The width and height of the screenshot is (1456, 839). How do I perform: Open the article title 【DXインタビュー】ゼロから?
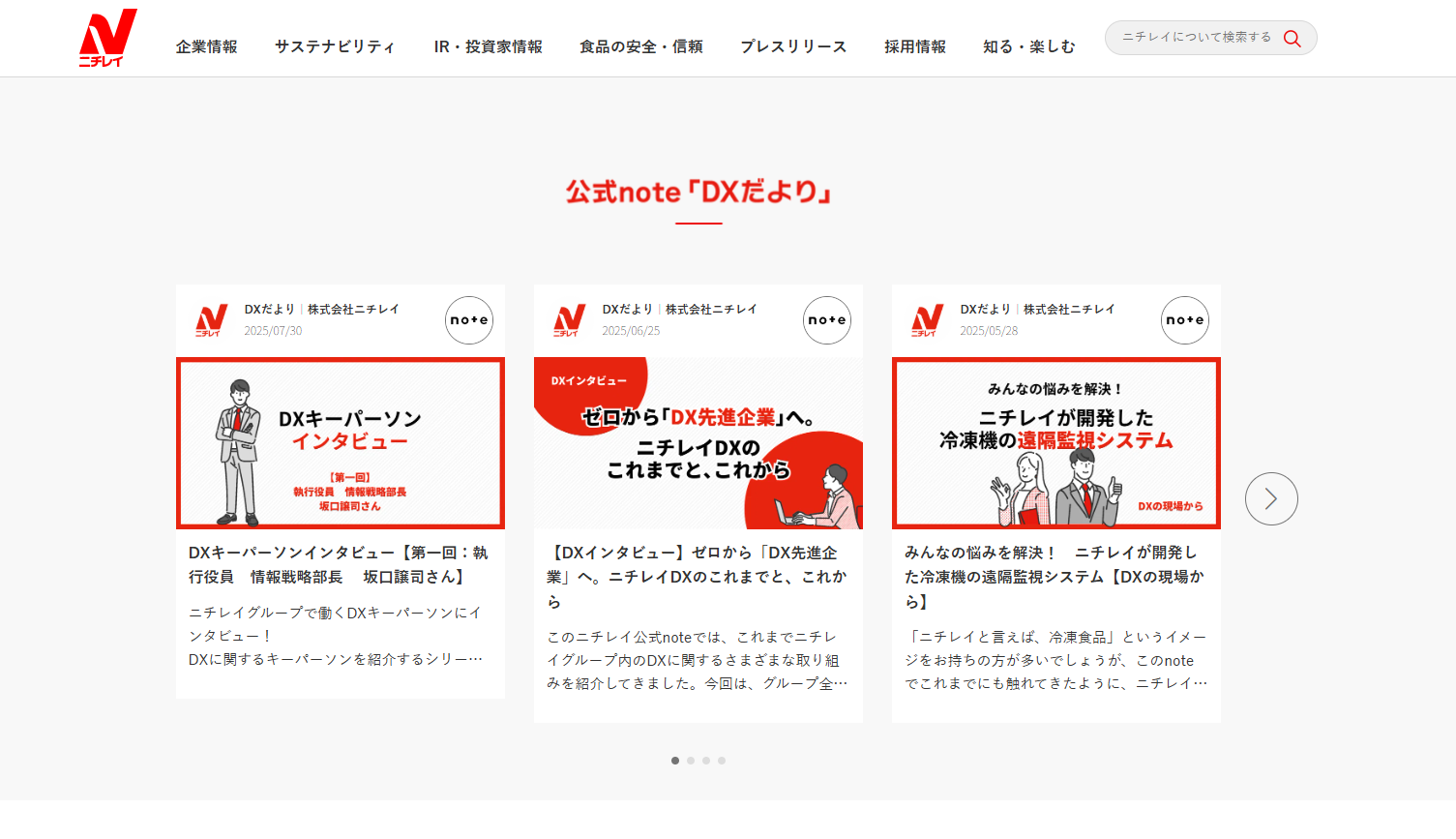[x=697, y=577]
